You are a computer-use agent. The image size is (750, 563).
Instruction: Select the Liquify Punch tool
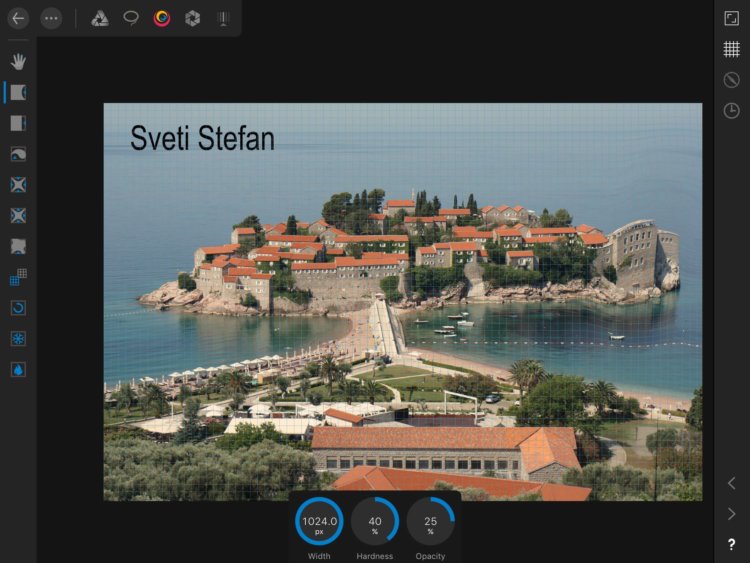[18, 216]
